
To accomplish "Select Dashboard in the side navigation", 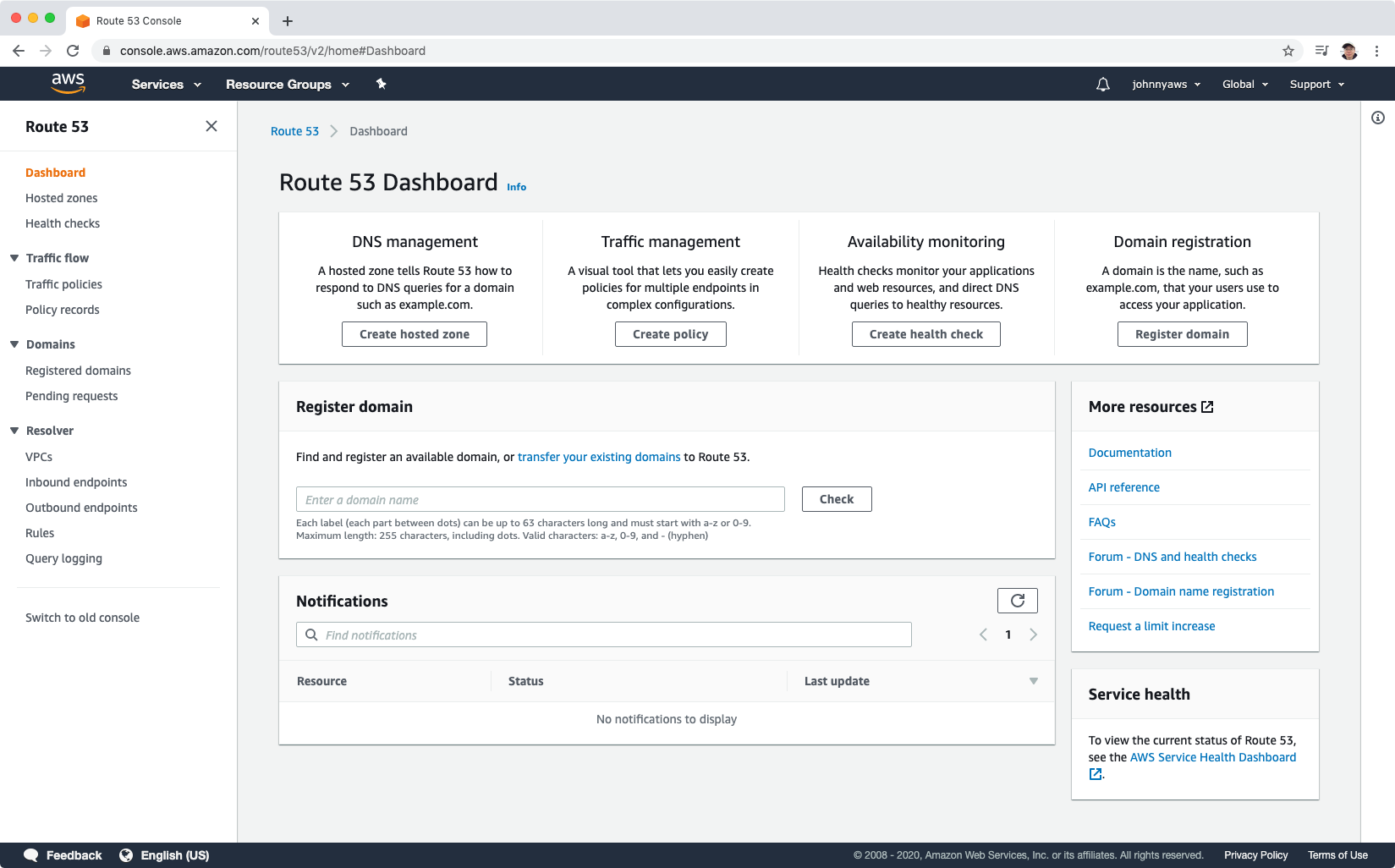I will [x=55, y=173].
